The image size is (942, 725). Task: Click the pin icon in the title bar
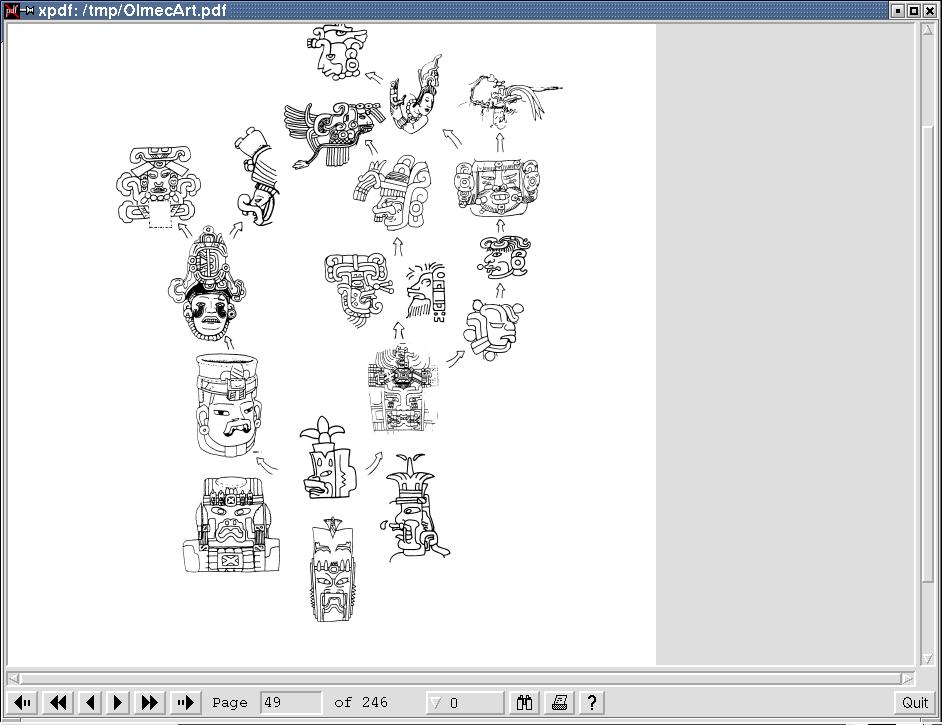(27, 10)
